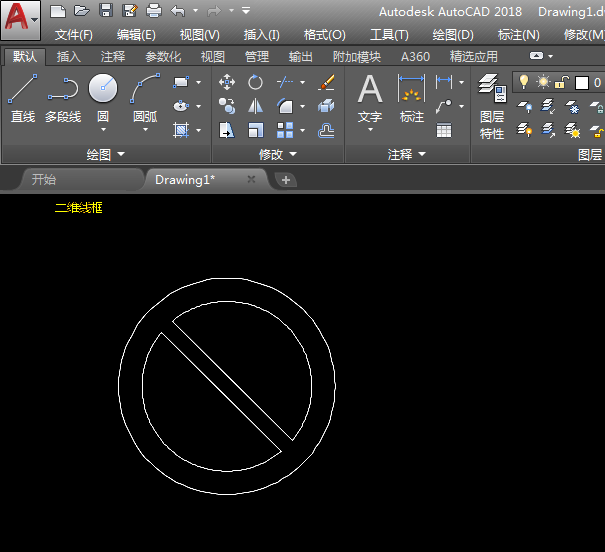The width and height of the screenshot is (605, 552).
Task: Select the Rectangle tool icon
Action: [181, 82]
